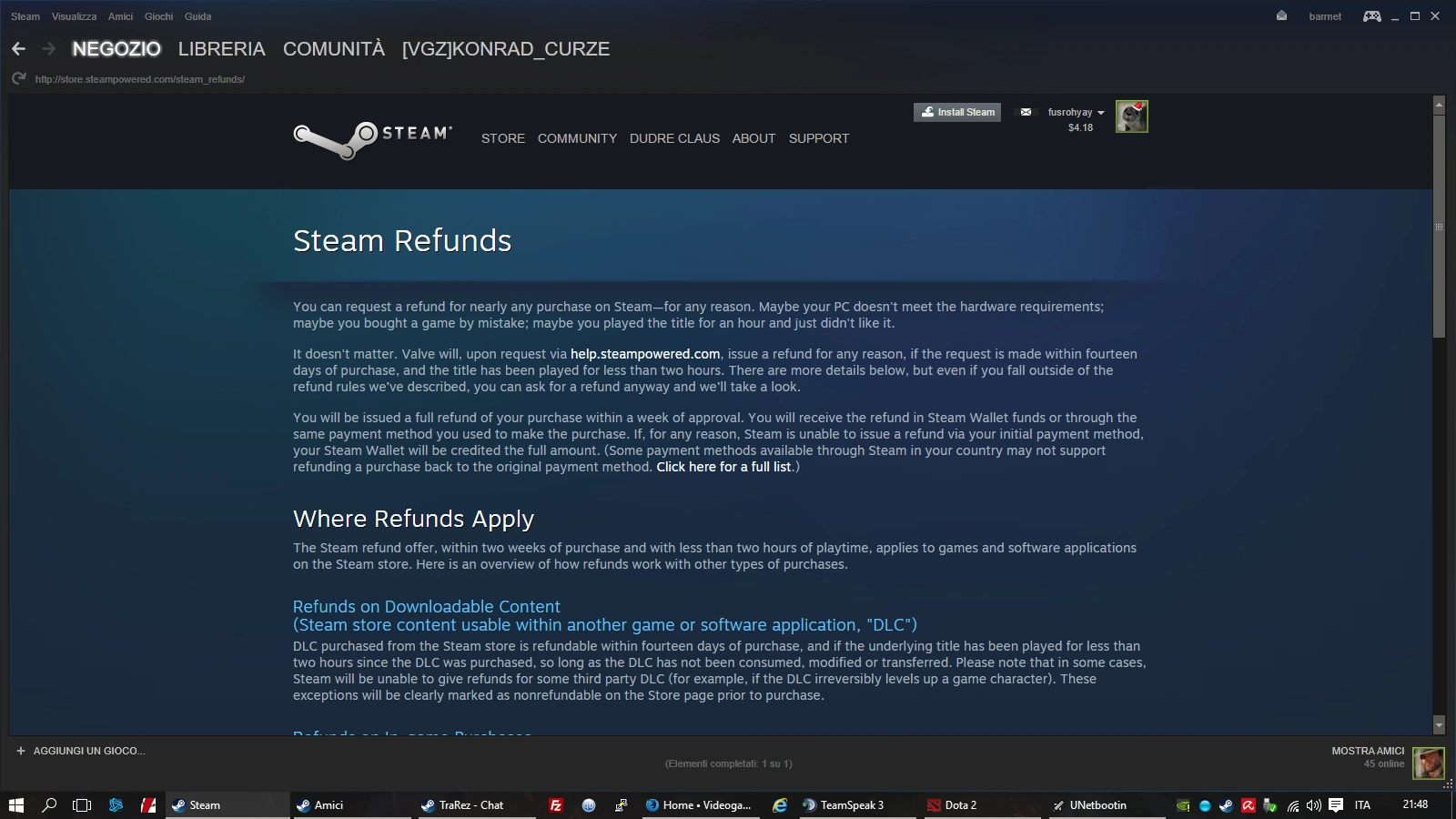The width and height of the screenshot is (1456, 819).
Task: Click the page scrollbar down arrow
Action: click(x=1439, y=725)
